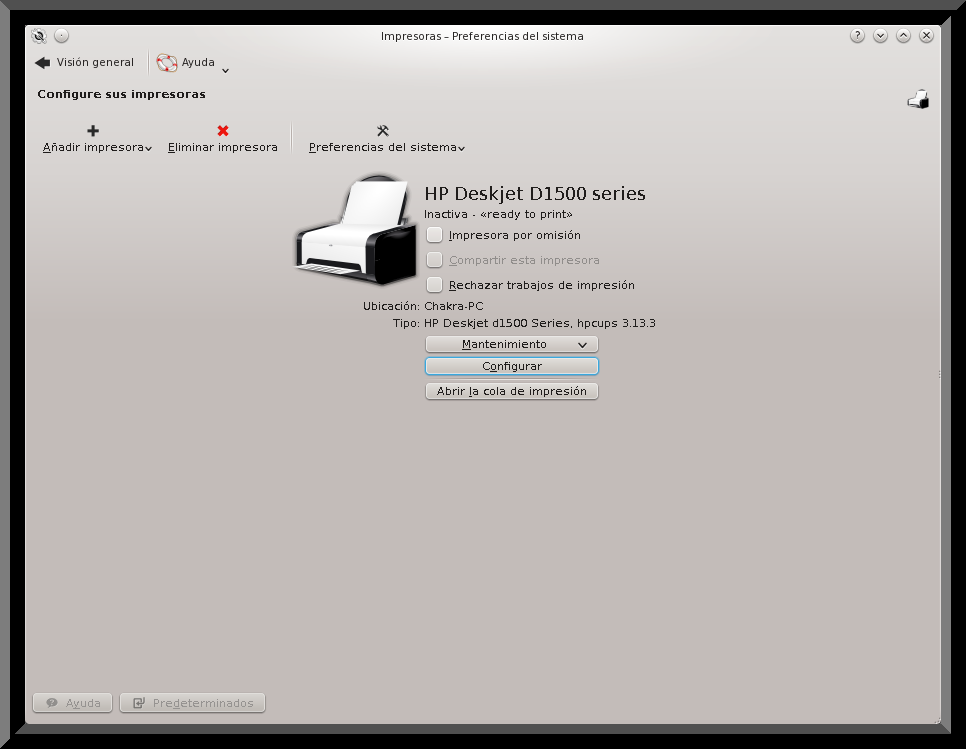
Task: Enable Impresora por omisión checkbox
Action: click(x=434, y=235)
